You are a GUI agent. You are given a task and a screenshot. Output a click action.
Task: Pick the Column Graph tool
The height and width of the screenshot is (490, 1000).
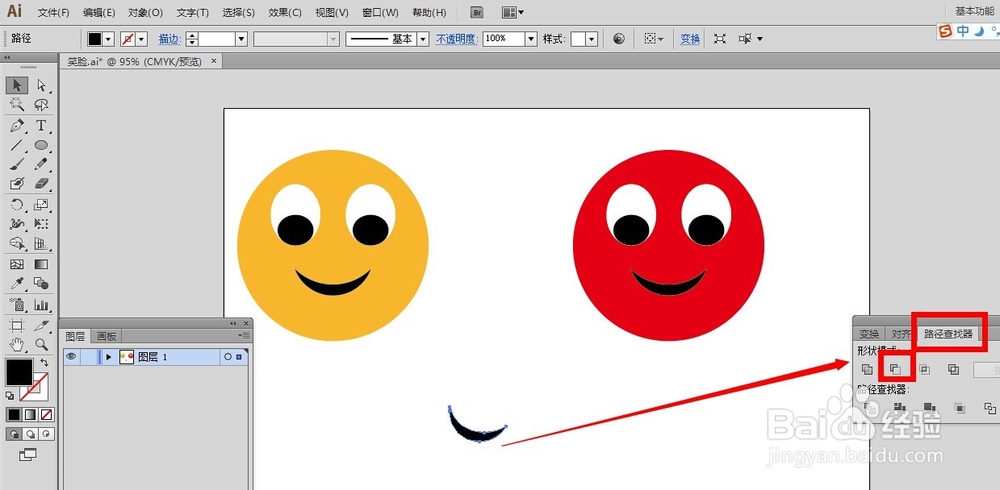tap(41, 304)
